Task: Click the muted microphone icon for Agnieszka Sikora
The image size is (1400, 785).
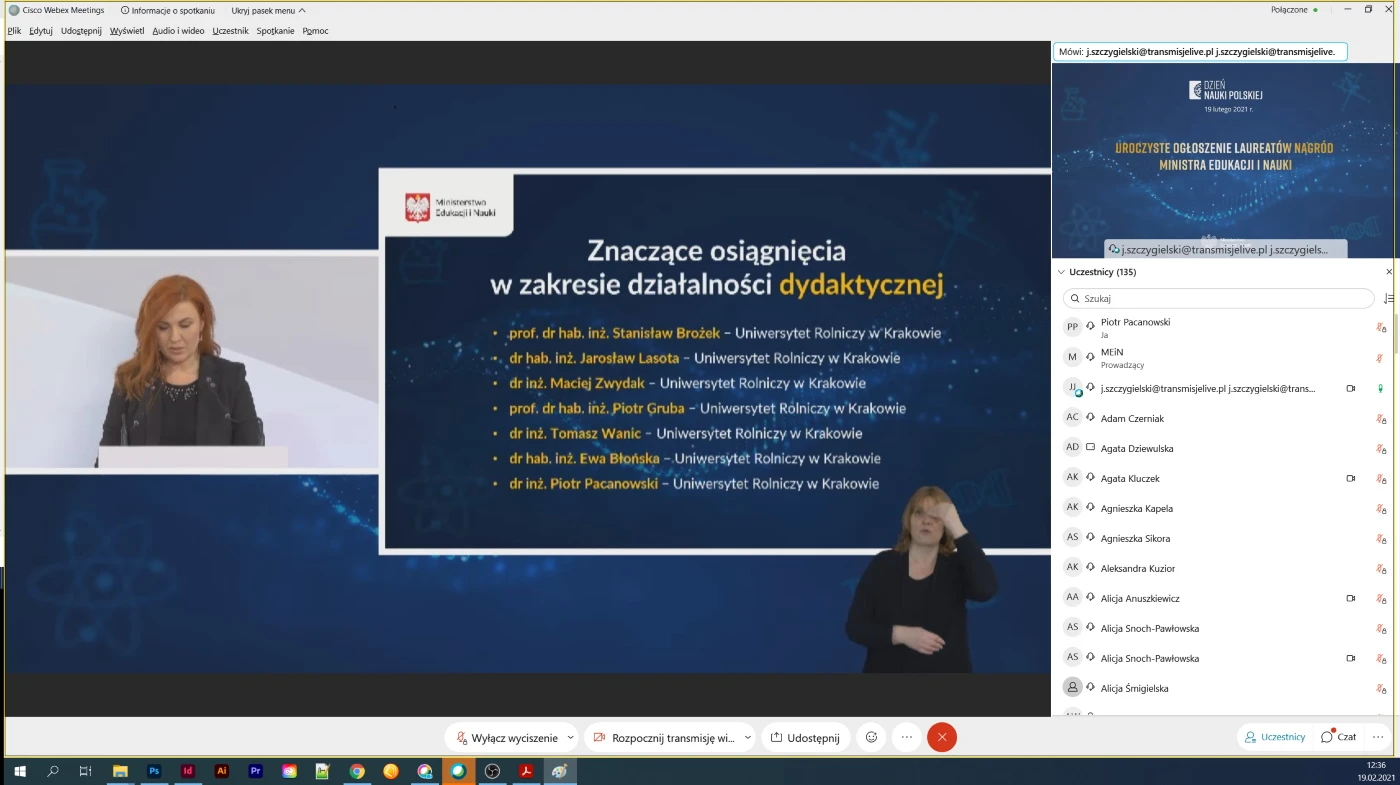Action: pos(1380,538)
